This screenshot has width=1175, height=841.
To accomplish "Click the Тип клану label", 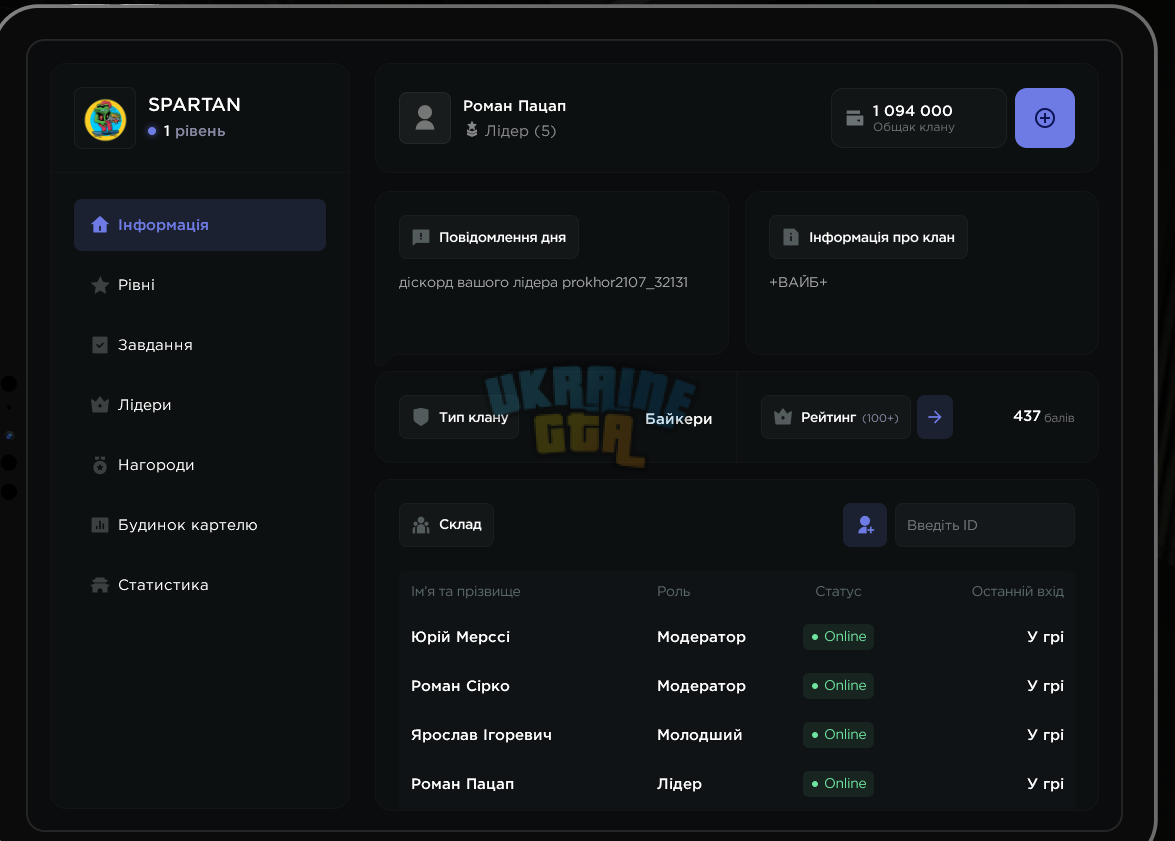I will click(x=459, y=417).
